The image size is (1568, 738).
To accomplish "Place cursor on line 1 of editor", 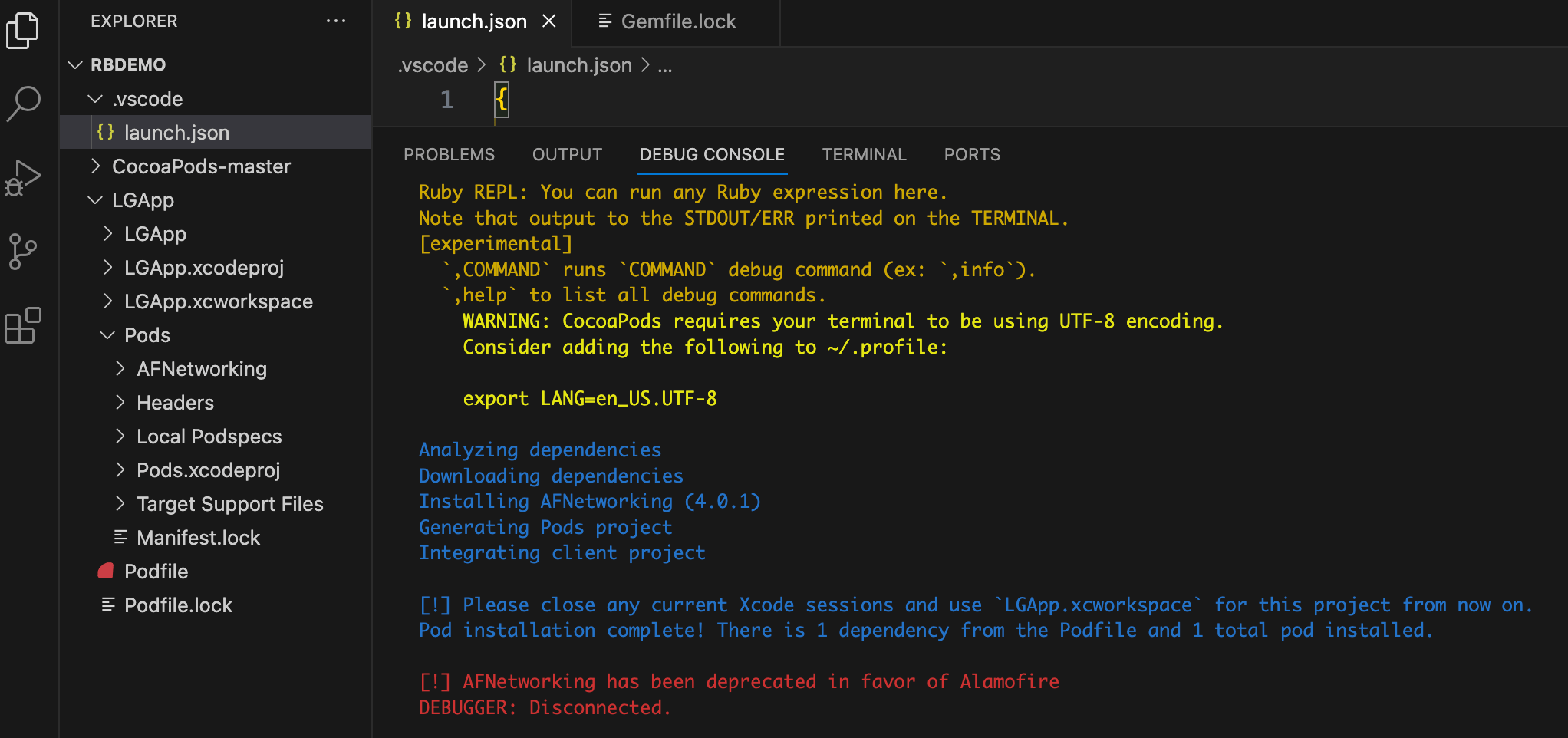I will [690, 100].
